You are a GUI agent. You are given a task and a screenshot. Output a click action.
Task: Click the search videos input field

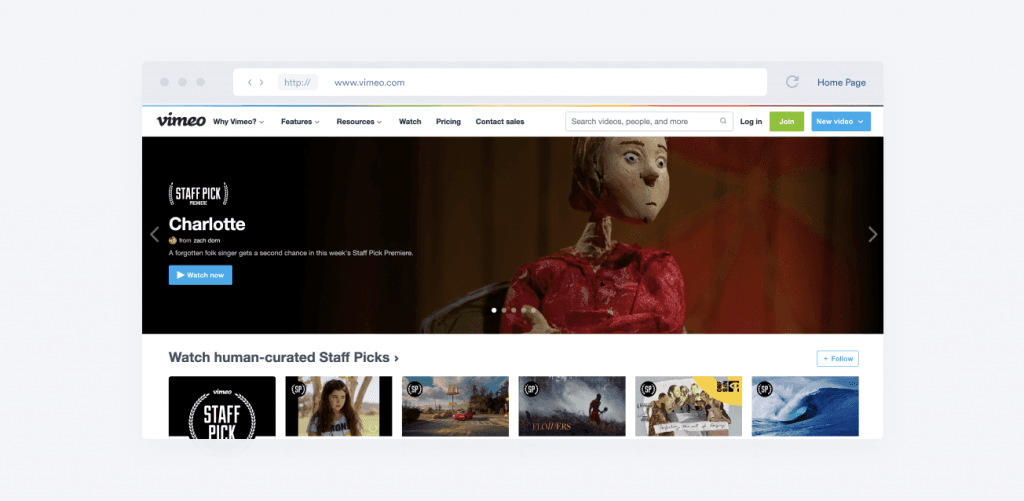[x=649, y=121]
